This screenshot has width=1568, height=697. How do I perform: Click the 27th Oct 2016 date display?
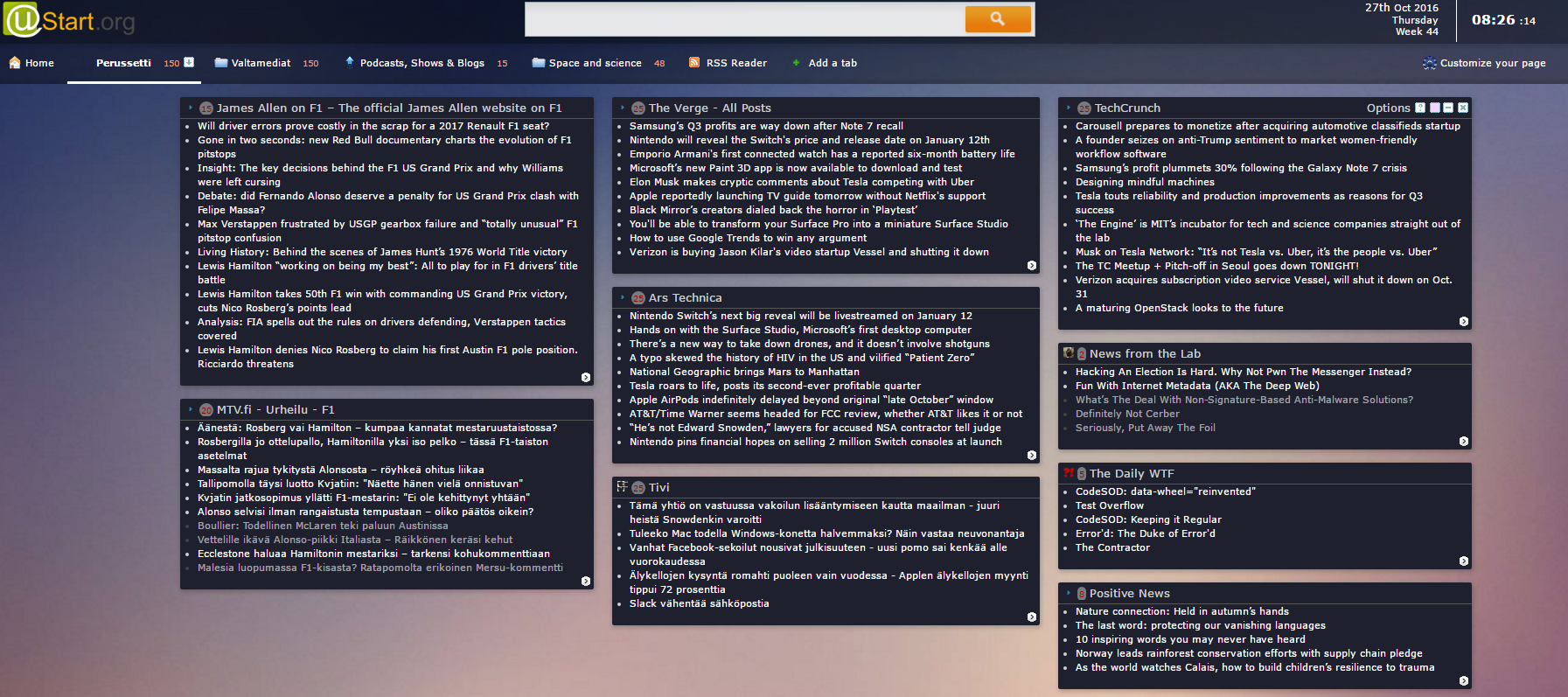point(1402,8)
